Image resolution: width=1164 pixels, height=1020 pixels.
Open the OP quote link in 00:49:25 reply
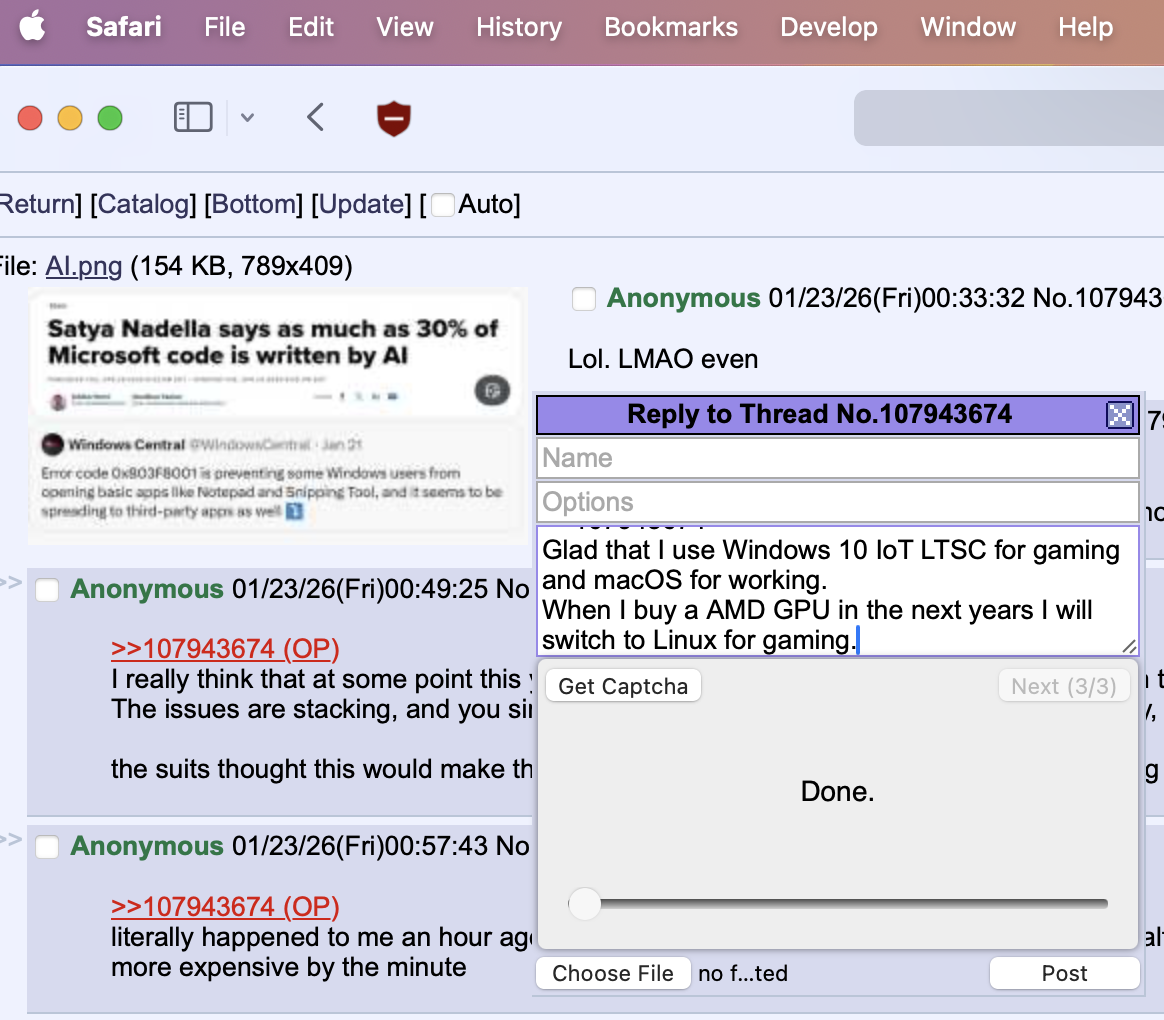point(225,649)
